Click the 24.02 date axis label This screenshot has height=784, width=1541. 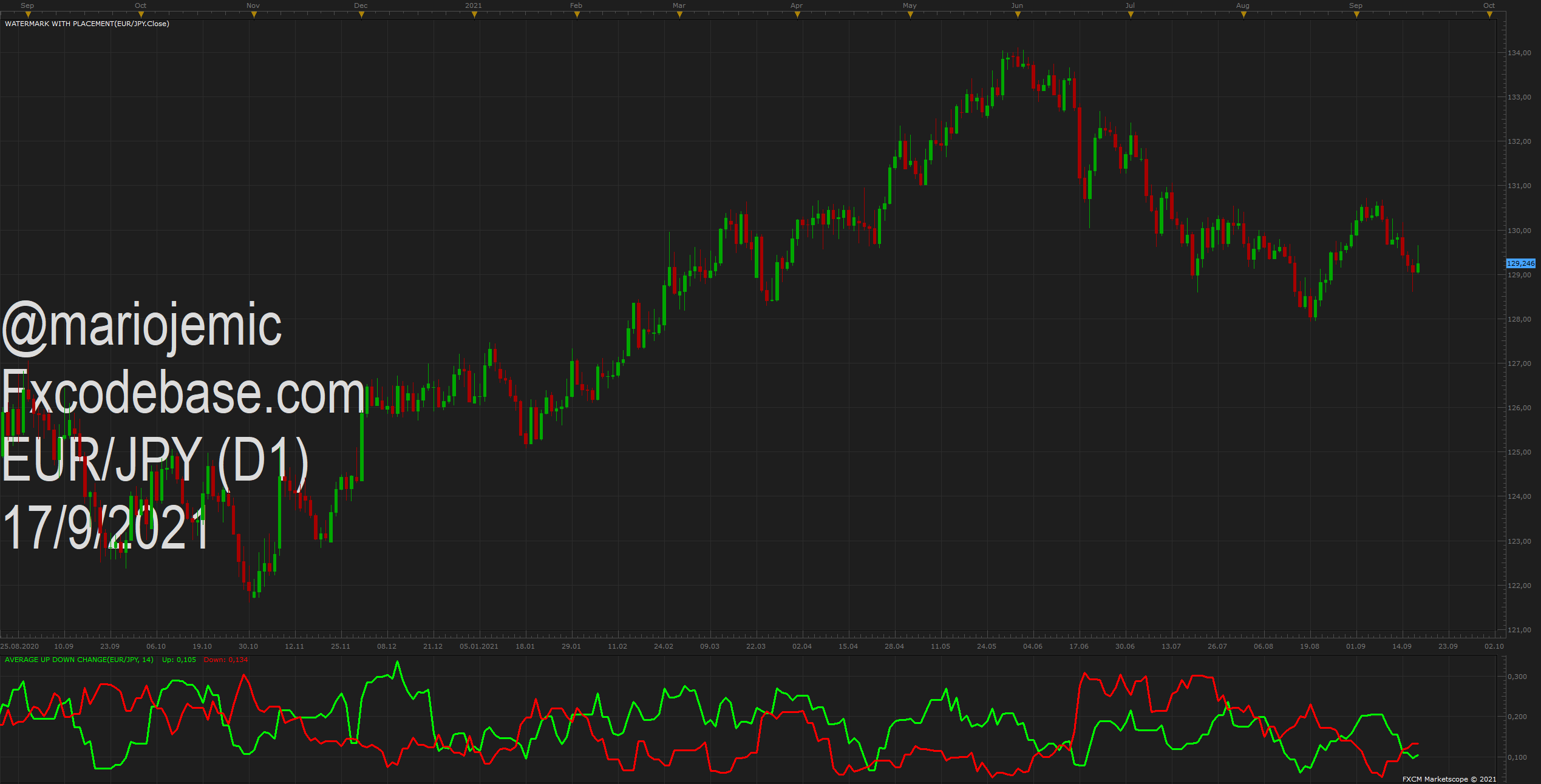coord(664,646)
